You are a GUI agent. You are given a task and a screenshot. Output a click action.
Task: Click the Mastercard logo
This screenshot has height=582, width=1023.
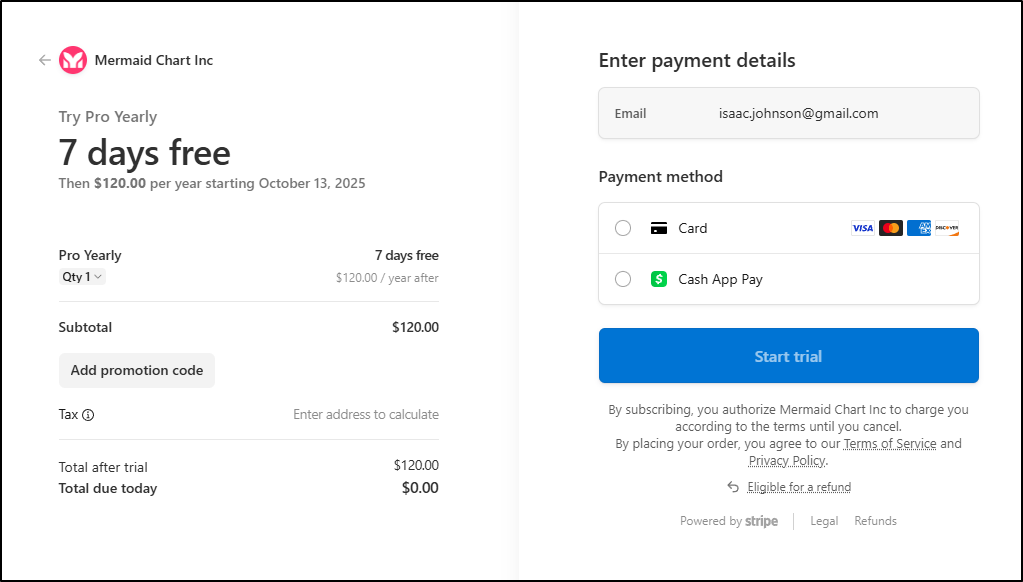coord(890,228)
